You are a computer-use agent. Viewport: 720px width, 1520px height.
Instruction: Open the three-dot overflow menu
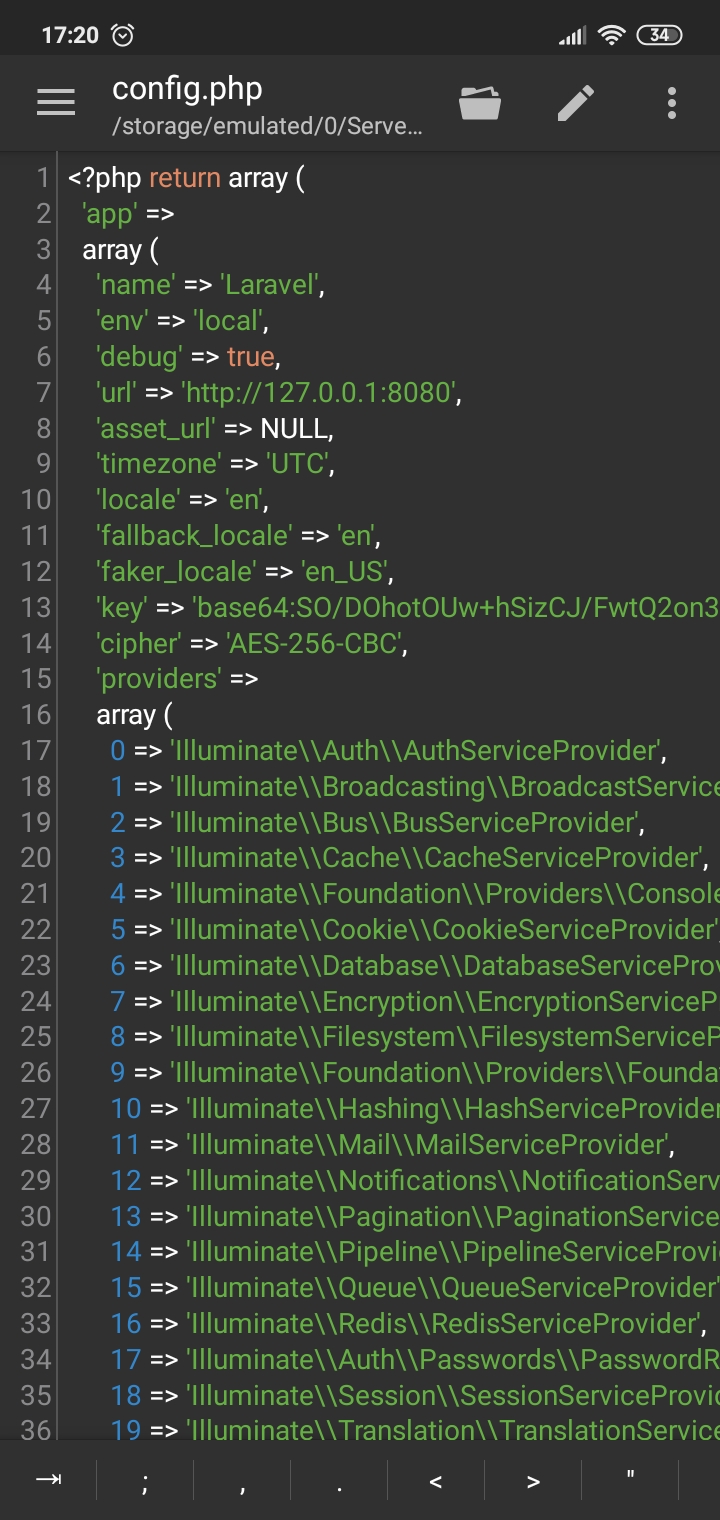pos(671,102)
